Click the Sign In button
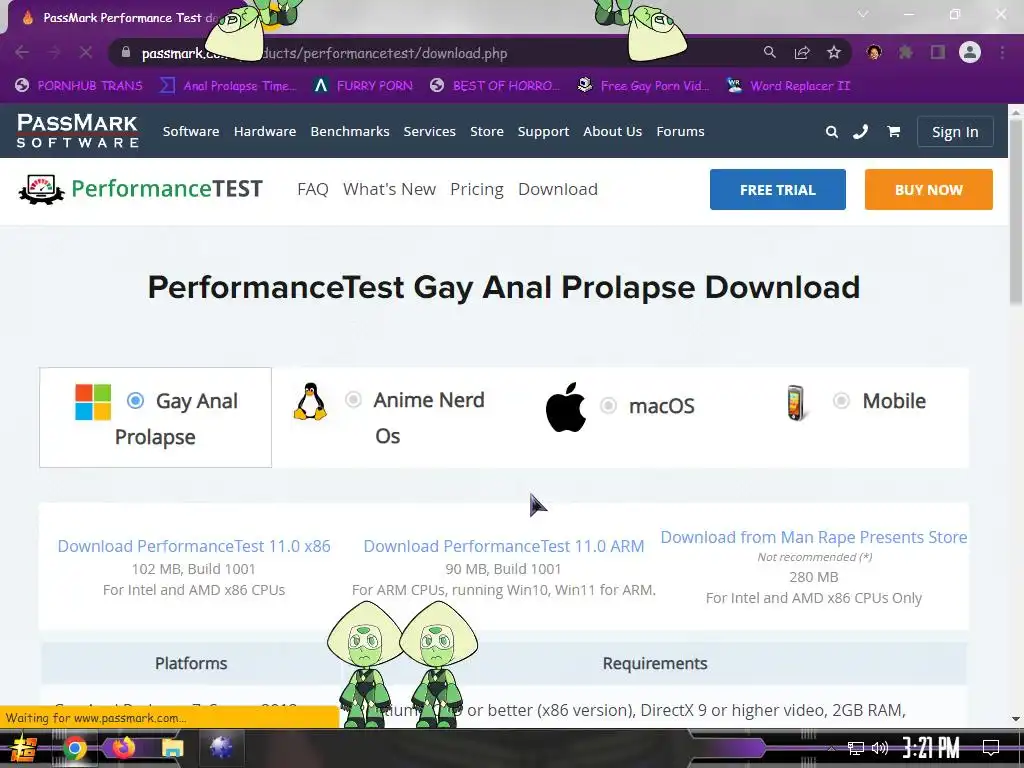 point(955,132)
